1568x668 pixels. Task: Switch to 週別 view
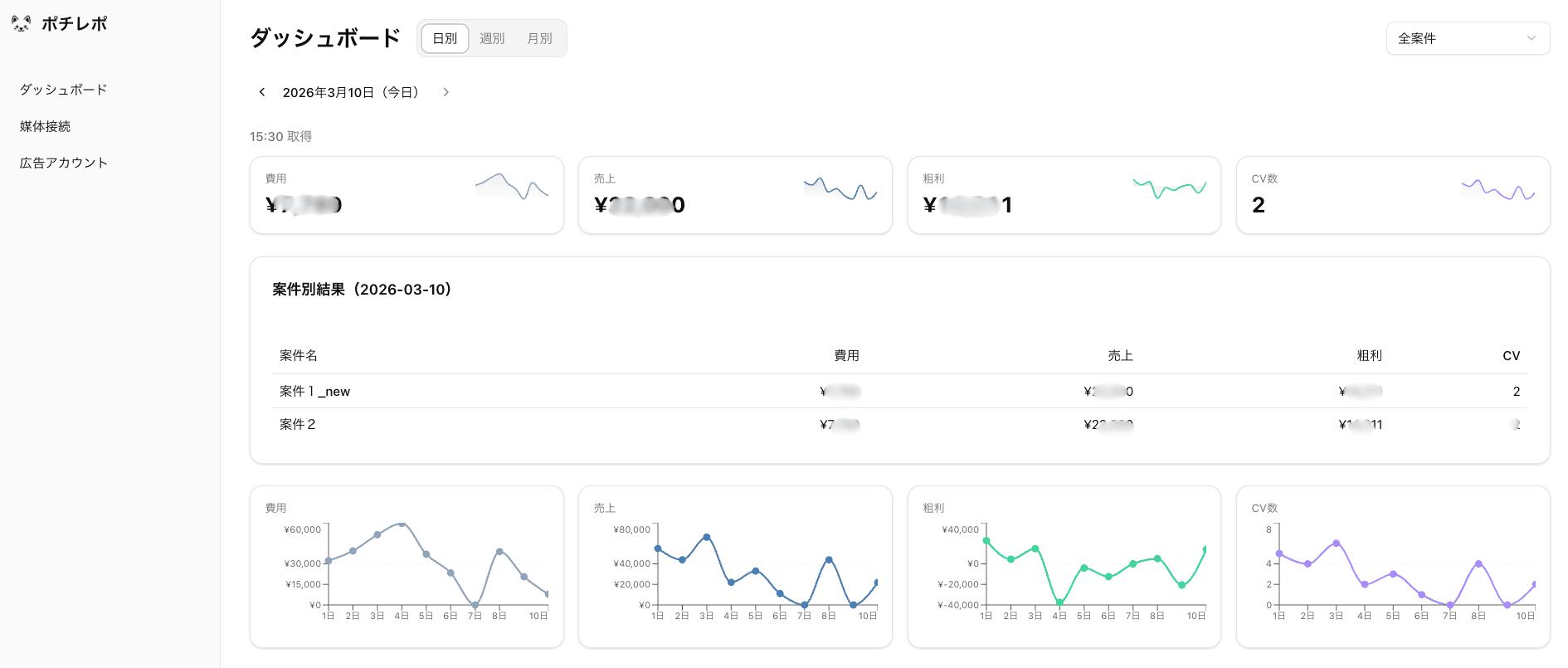click(492, 38)
